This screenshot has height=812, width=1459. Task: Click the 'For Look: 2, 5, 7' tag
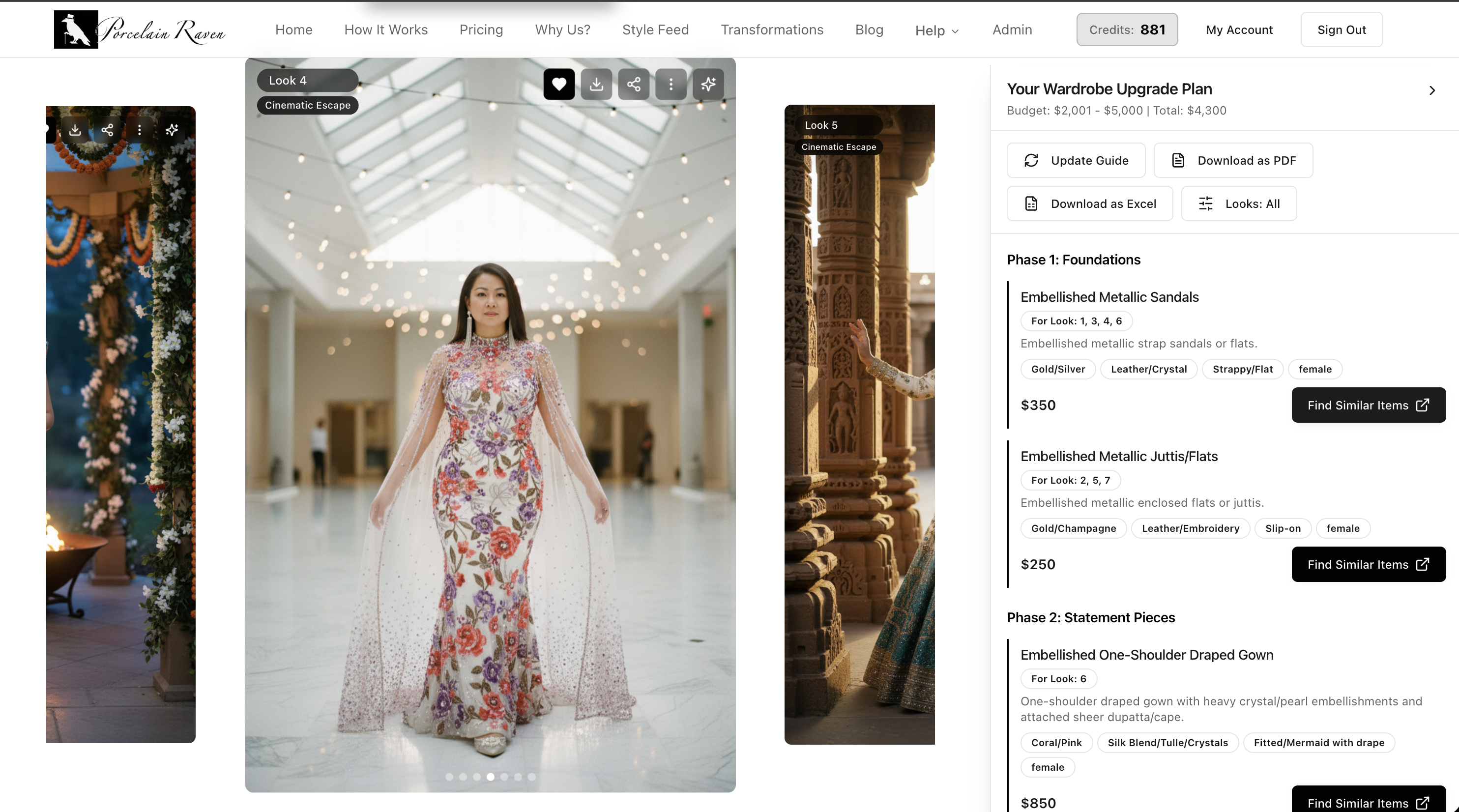[x=1071, y=480]
